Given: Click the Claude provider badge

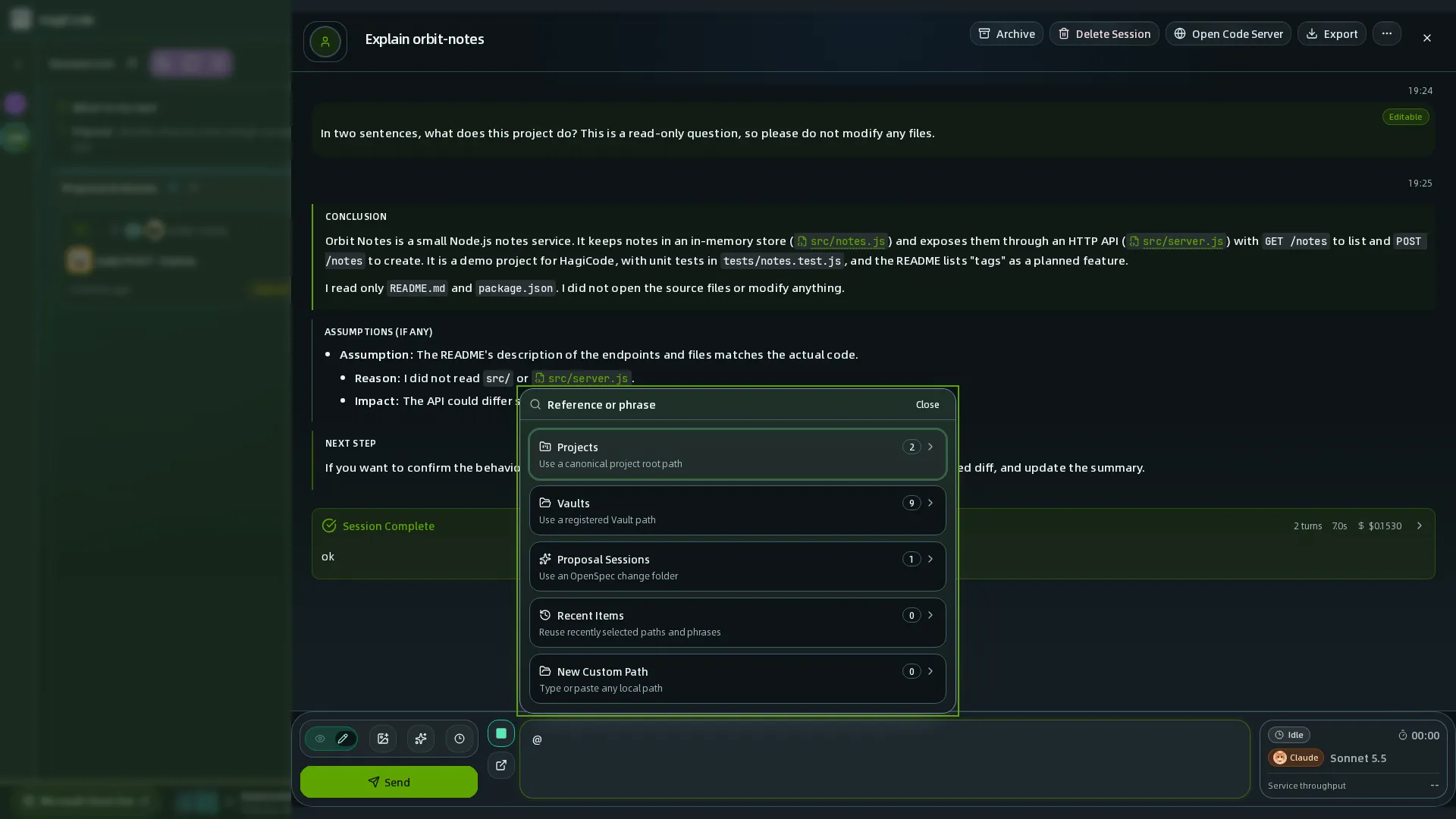Looking at the screenshot, I should click(1295, 758).
